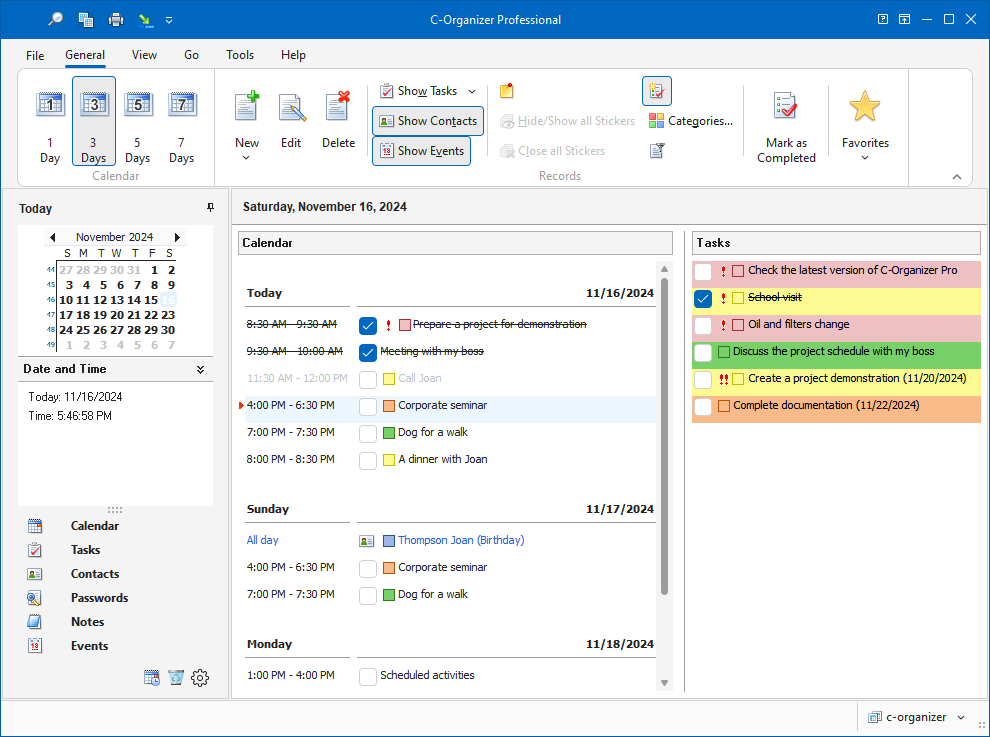Click the orange swatch on Complete documentation task
The height and width of the screenshot is (737, 990).
point(724,405)
